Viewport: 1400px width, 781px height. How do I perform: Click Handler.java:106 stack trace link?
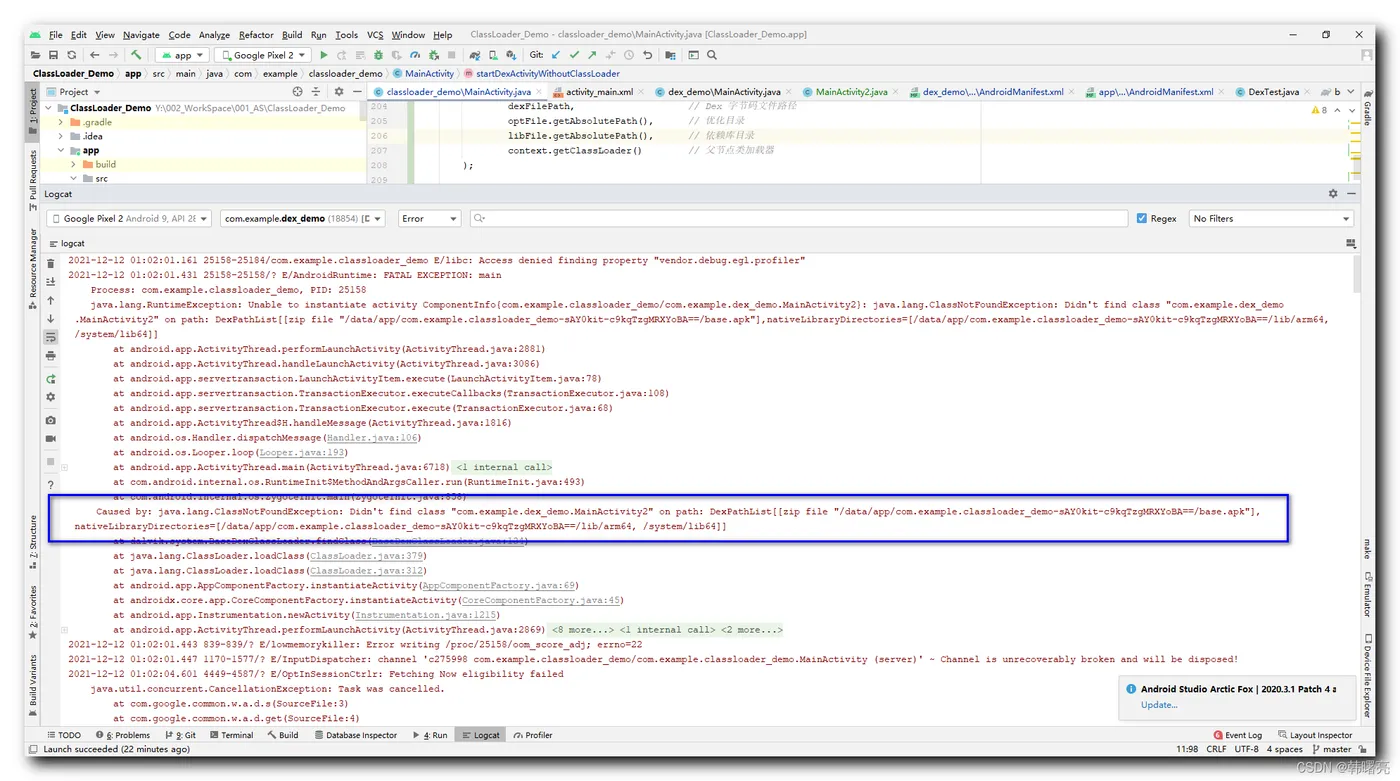372,438
